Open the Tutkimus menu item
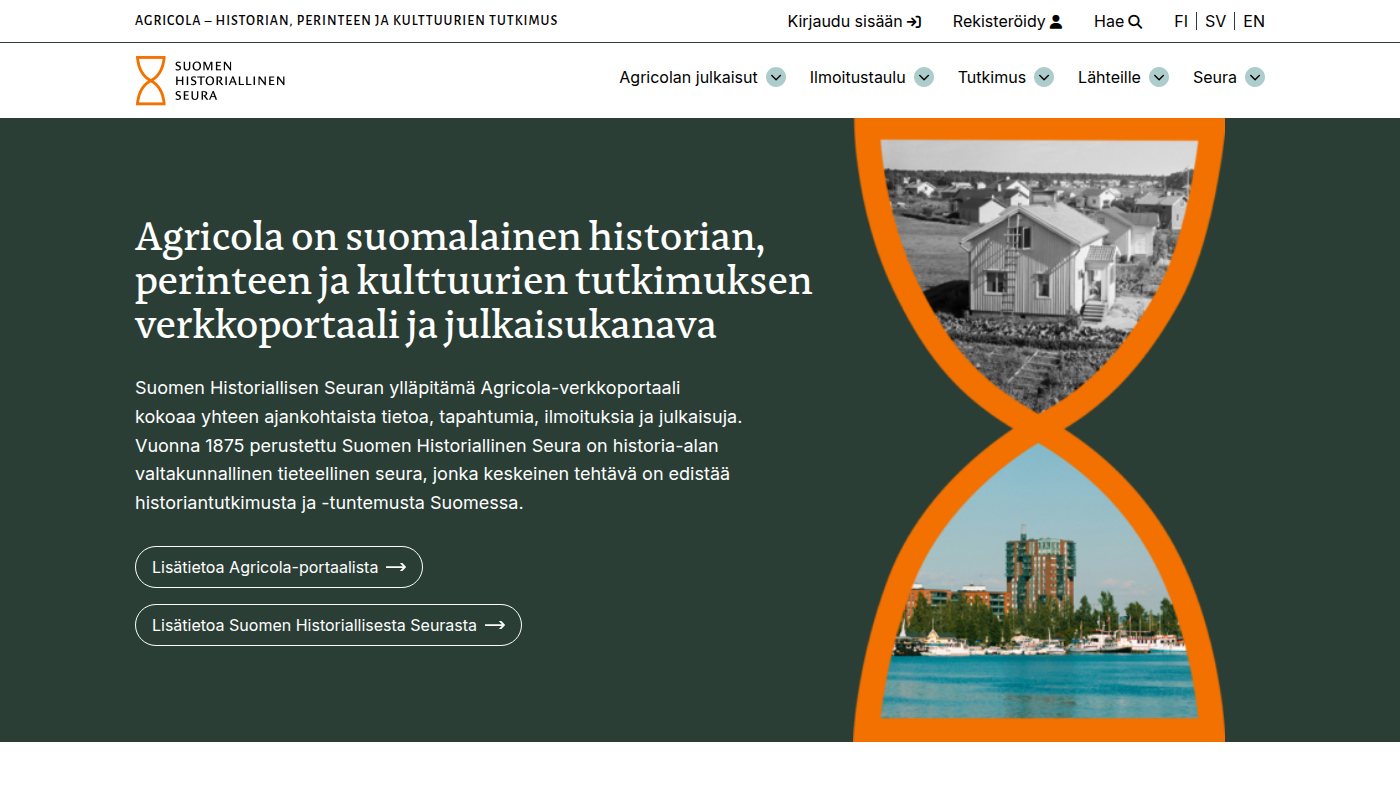The height and width of the screenshot is (788, 1400). [x=992, y=77]
